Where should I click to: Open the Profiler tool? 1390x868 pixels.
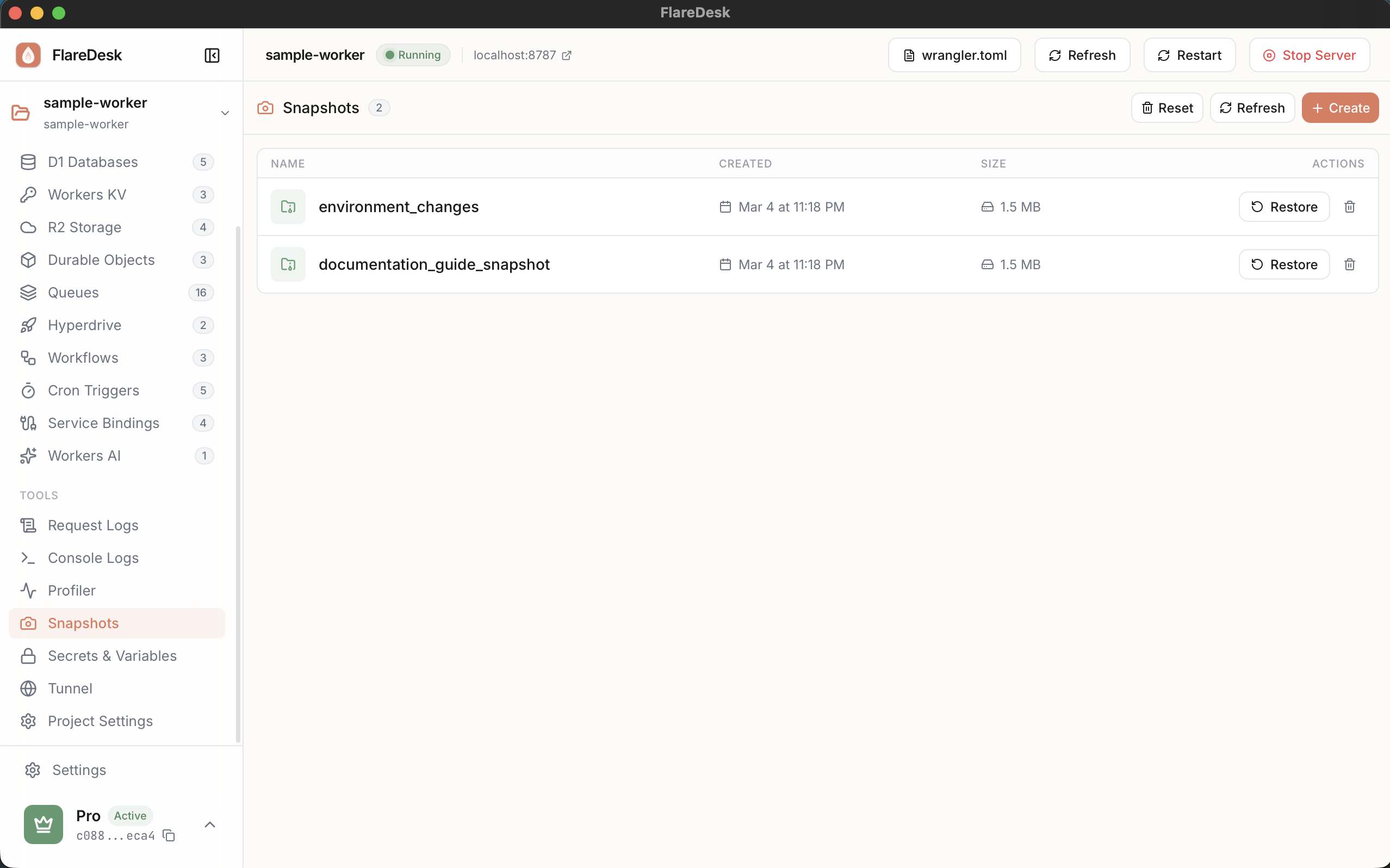click(x=71, y=590)
